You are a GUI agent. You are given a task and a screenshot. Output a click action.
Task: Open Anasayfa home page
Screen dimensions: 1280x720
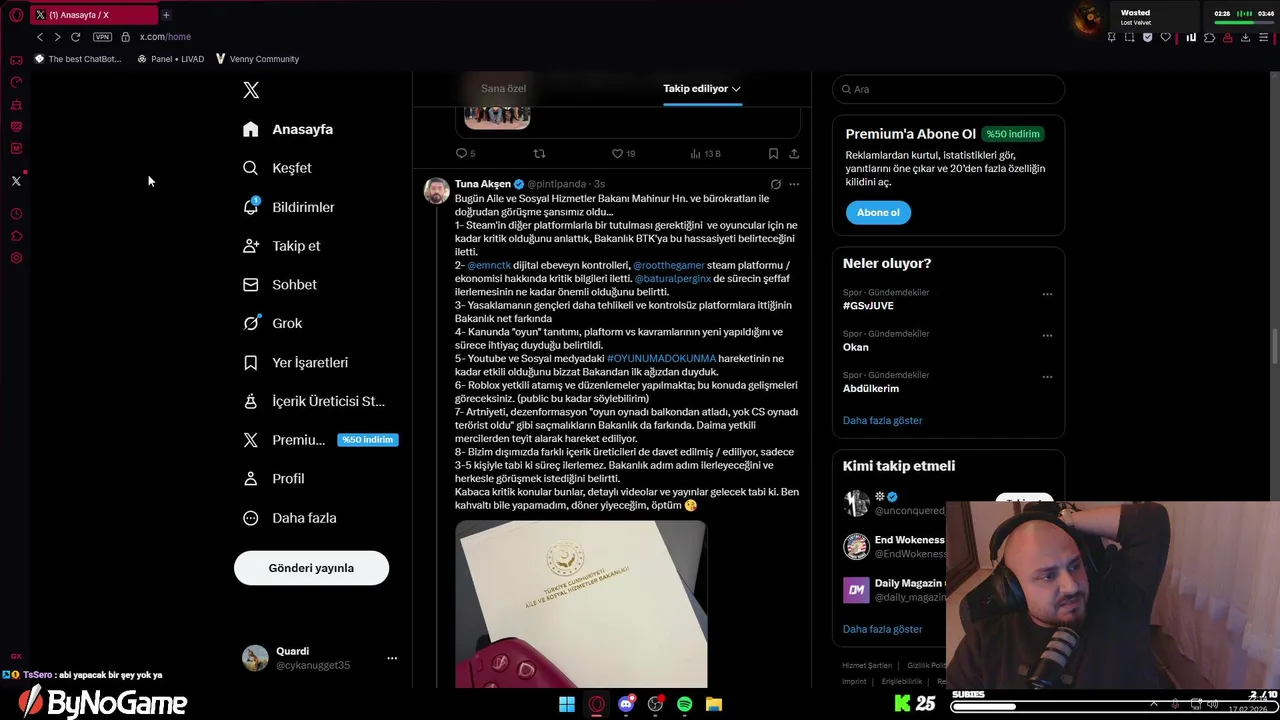click(x=288, y=129)
